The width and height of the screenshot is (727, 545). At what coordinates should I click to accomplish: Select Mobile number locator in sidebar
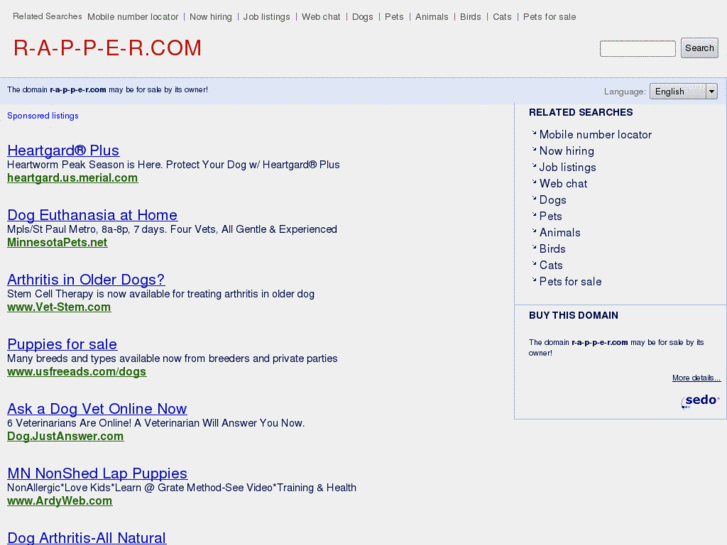click(x=595, y=135)
